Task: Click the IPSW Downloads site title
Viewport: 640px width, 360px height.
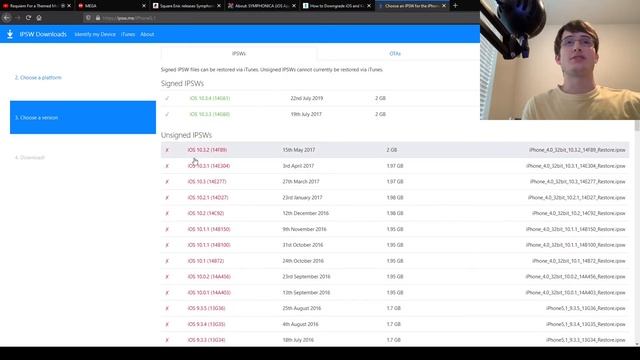Action: [43, 34]
